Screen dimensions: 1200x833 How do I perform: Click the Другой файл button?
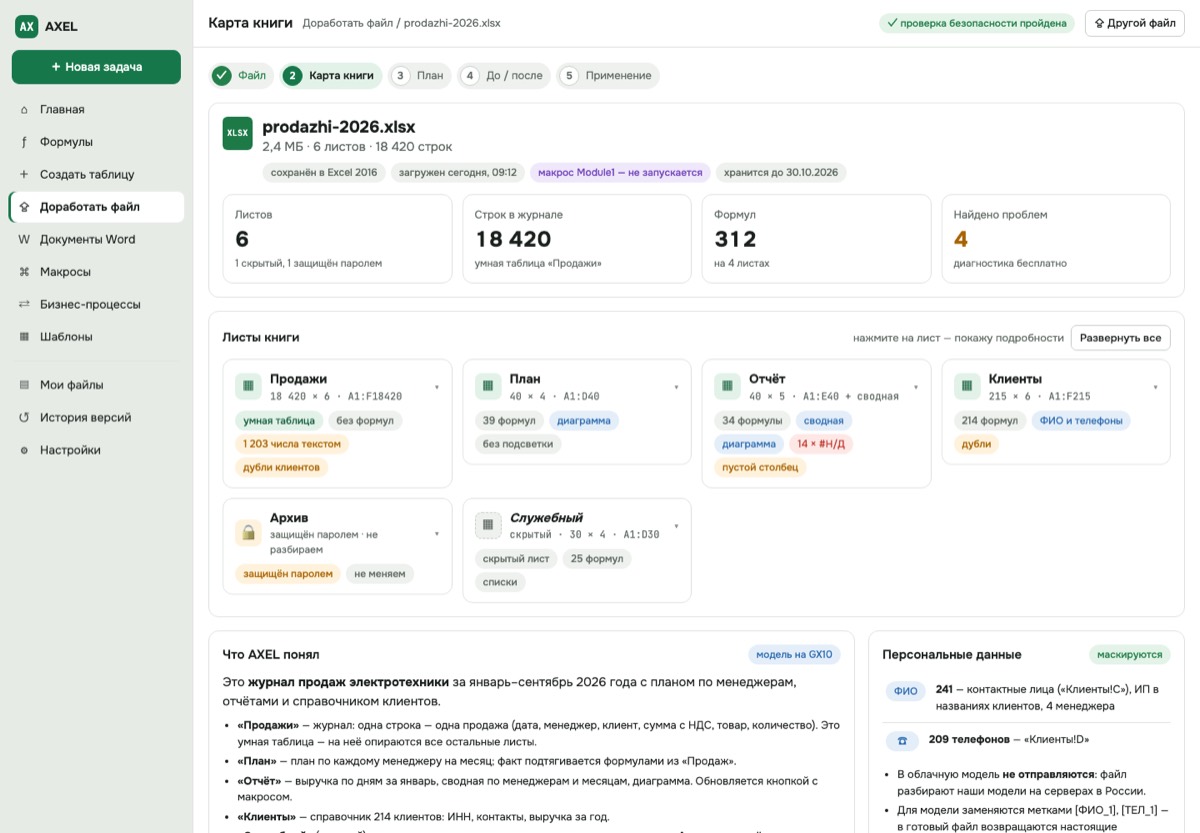[1134, 23]
